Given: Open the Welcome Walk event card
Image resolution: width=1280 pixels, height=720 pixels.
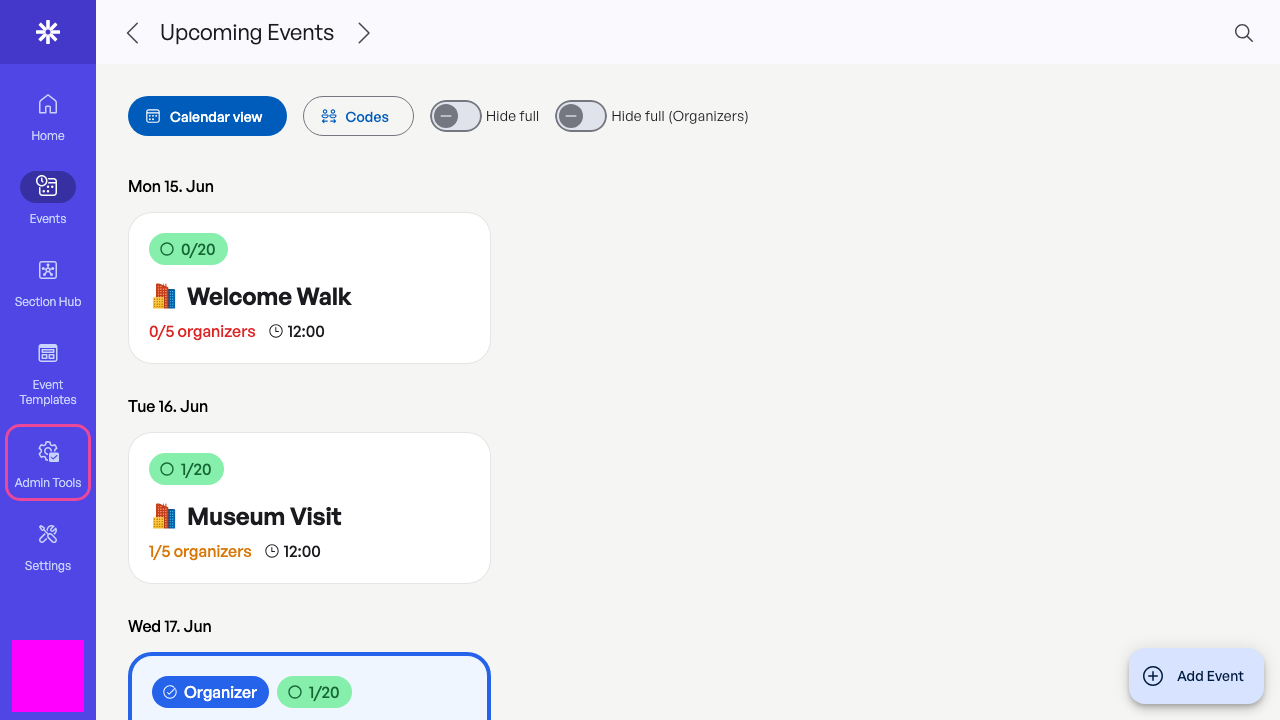Looking at the screenshot, I should tap(309, 288).
